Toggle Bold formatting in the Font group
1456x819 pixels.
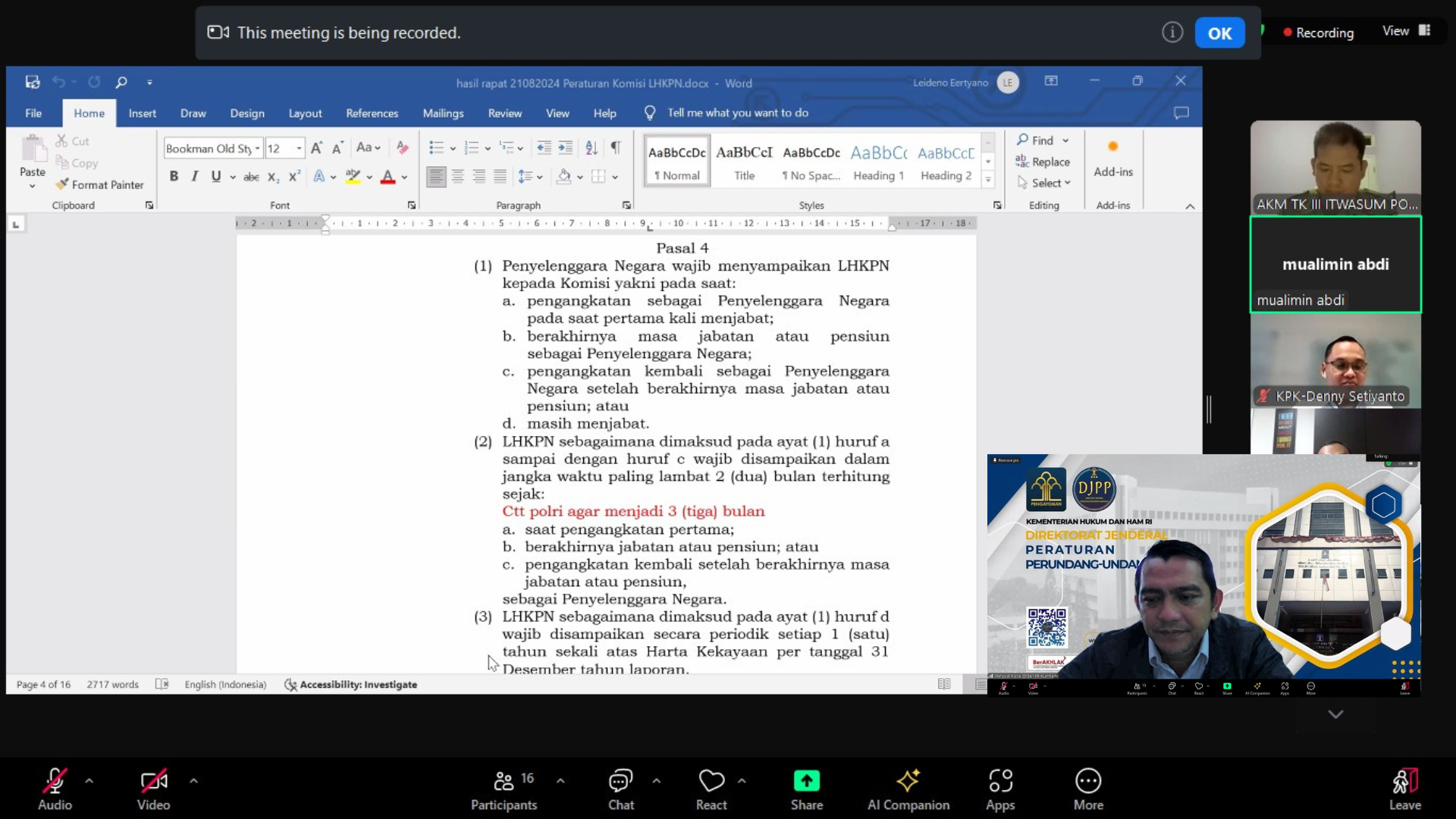coord(174,176)
